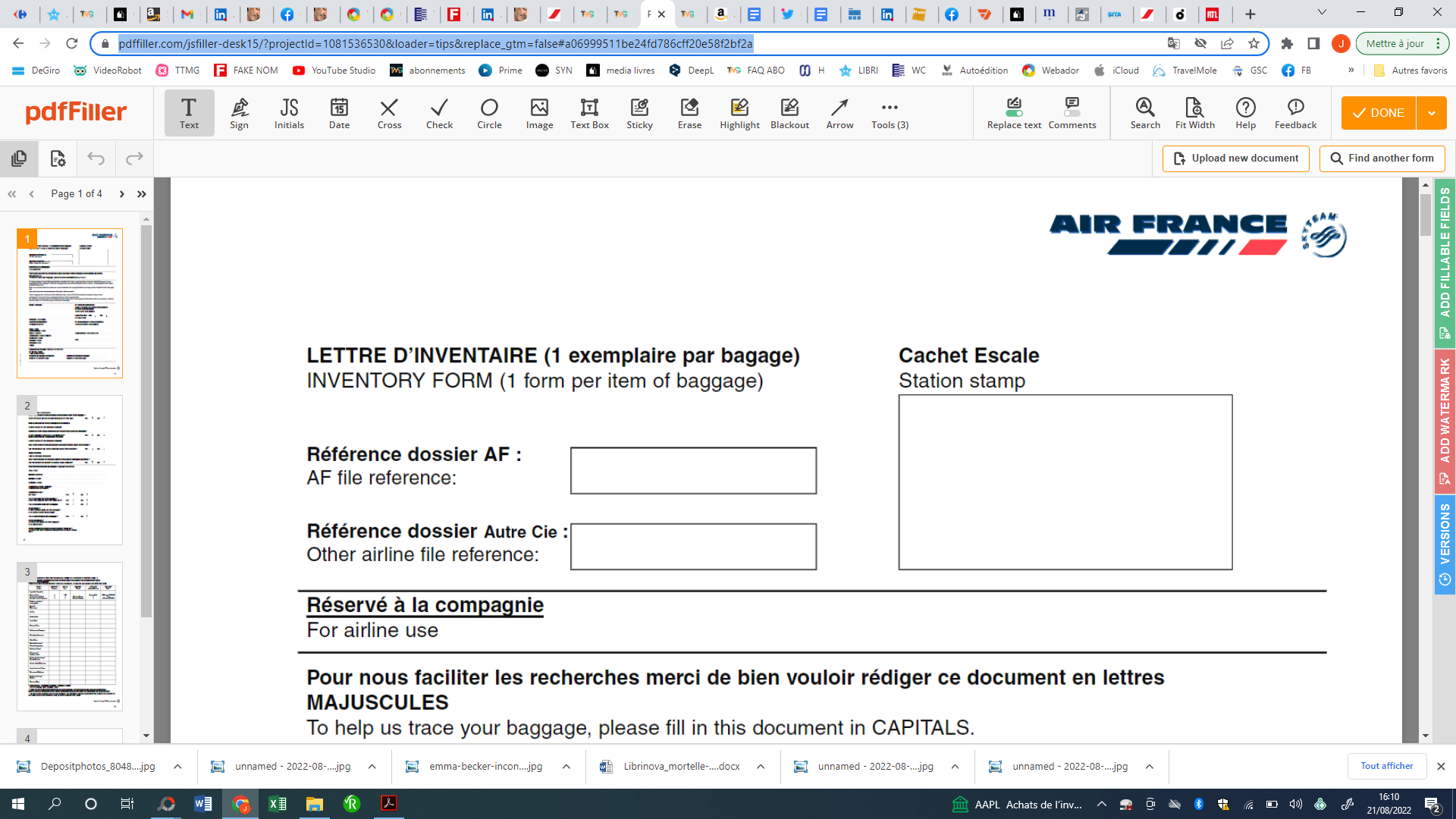Open the Tools (3) more menu
This screenshot has width=1456, height=819.
(x=890, y=113)
